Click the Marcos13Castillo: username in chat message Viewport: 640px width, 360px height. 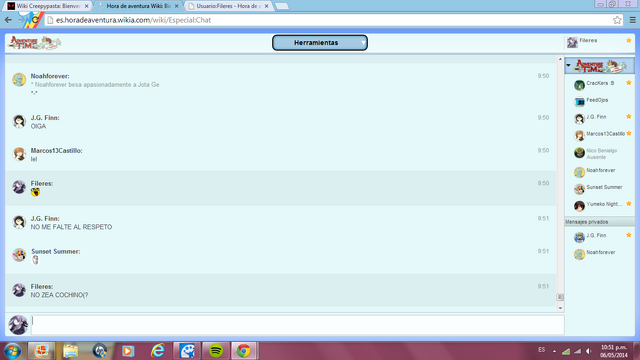click(56, 151)
